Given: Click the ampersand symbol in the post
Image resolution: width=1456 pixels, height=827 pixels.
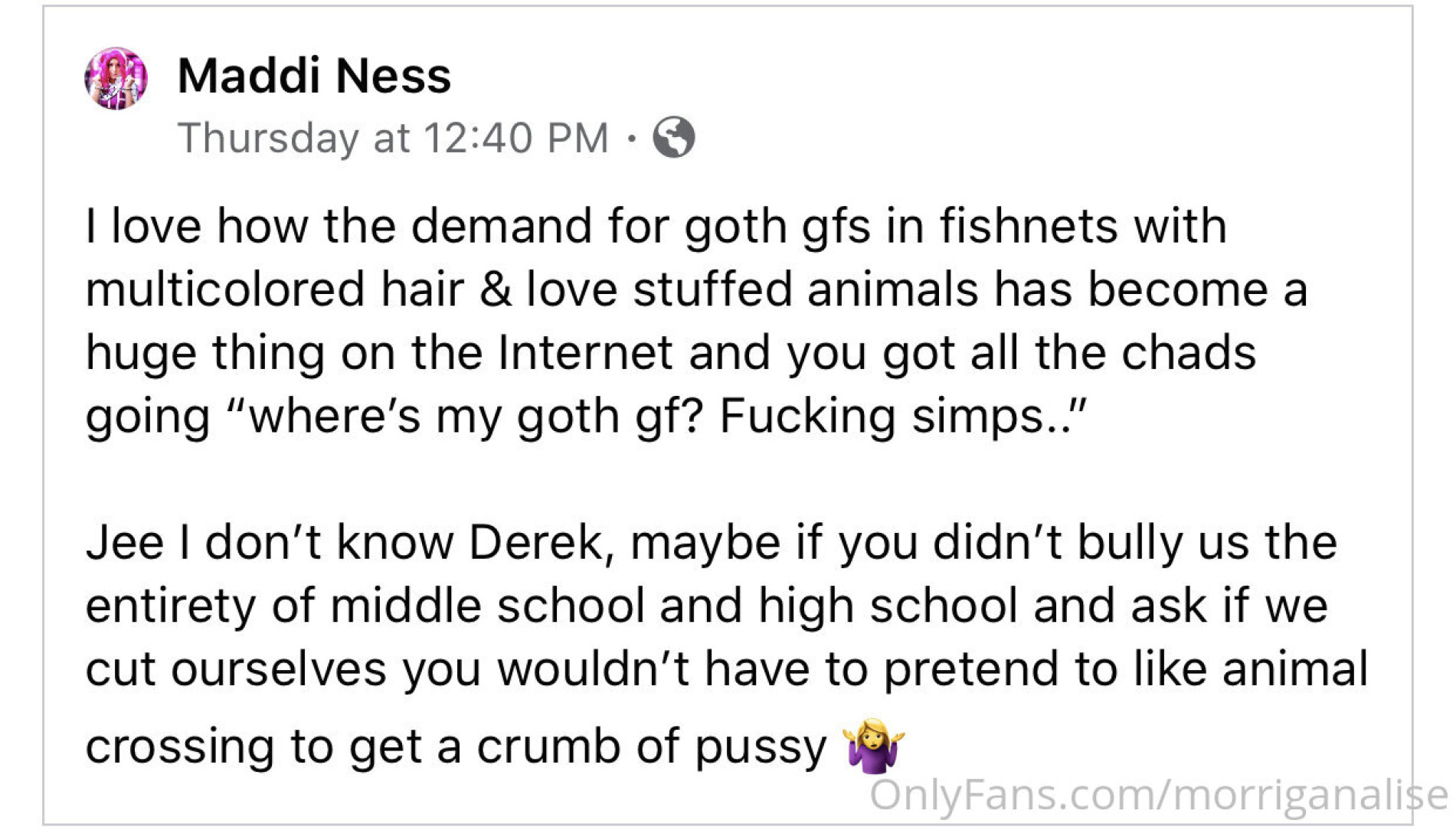Looking at the screenshot, I should (x=496, y=290).
